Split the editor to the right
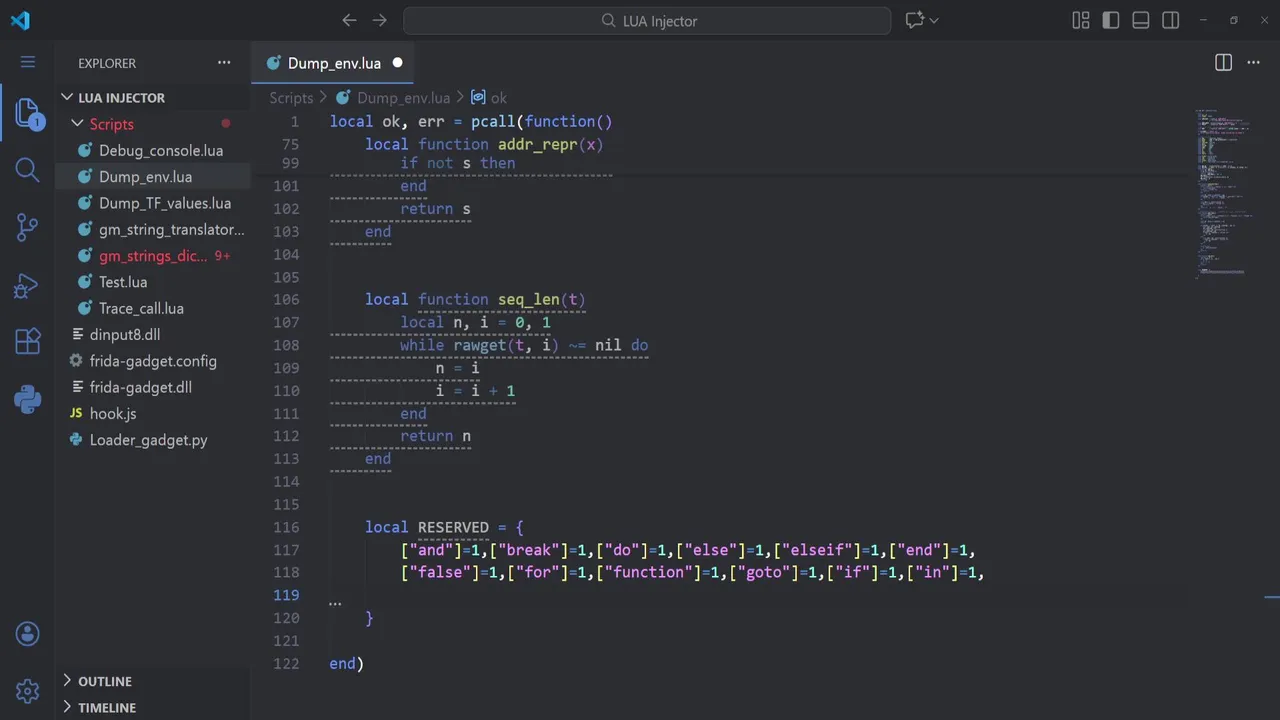The image size is (1280, 720). click(x=1223, y=63)
